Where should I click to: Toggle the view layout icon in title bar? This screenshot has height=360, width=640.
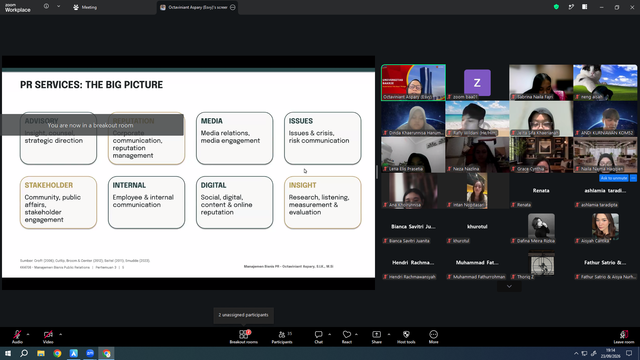pyautogui.click(x=585, y=7)
